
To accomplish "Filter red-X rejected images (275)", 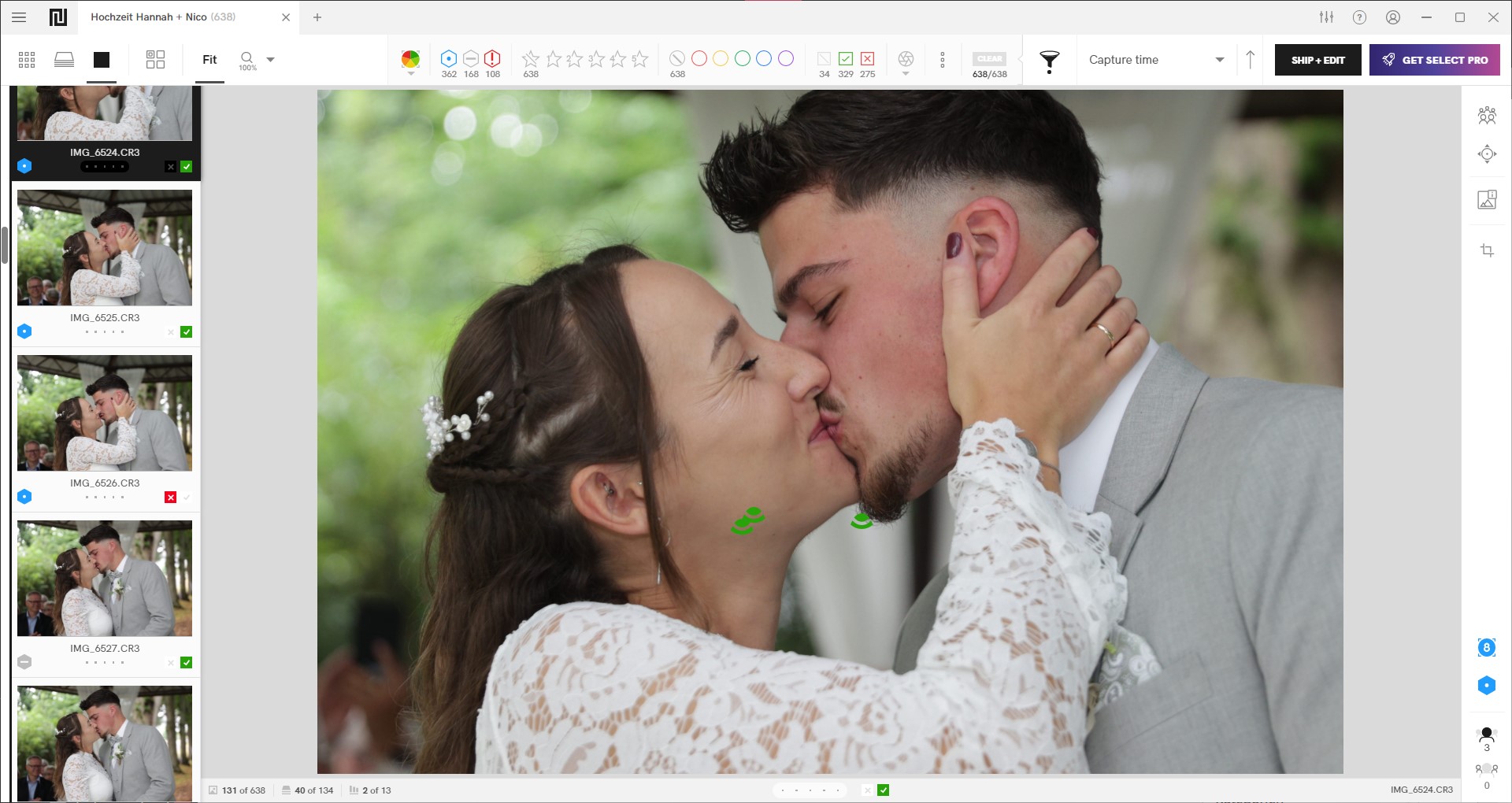I will (868, 59).
